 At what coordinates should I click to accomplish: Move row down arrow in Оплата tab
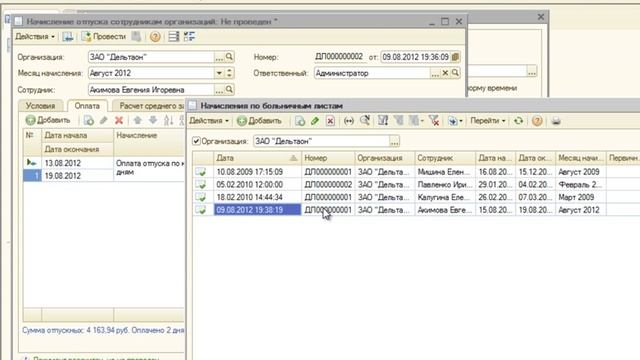pyautogui.click(x=153, y=120)
